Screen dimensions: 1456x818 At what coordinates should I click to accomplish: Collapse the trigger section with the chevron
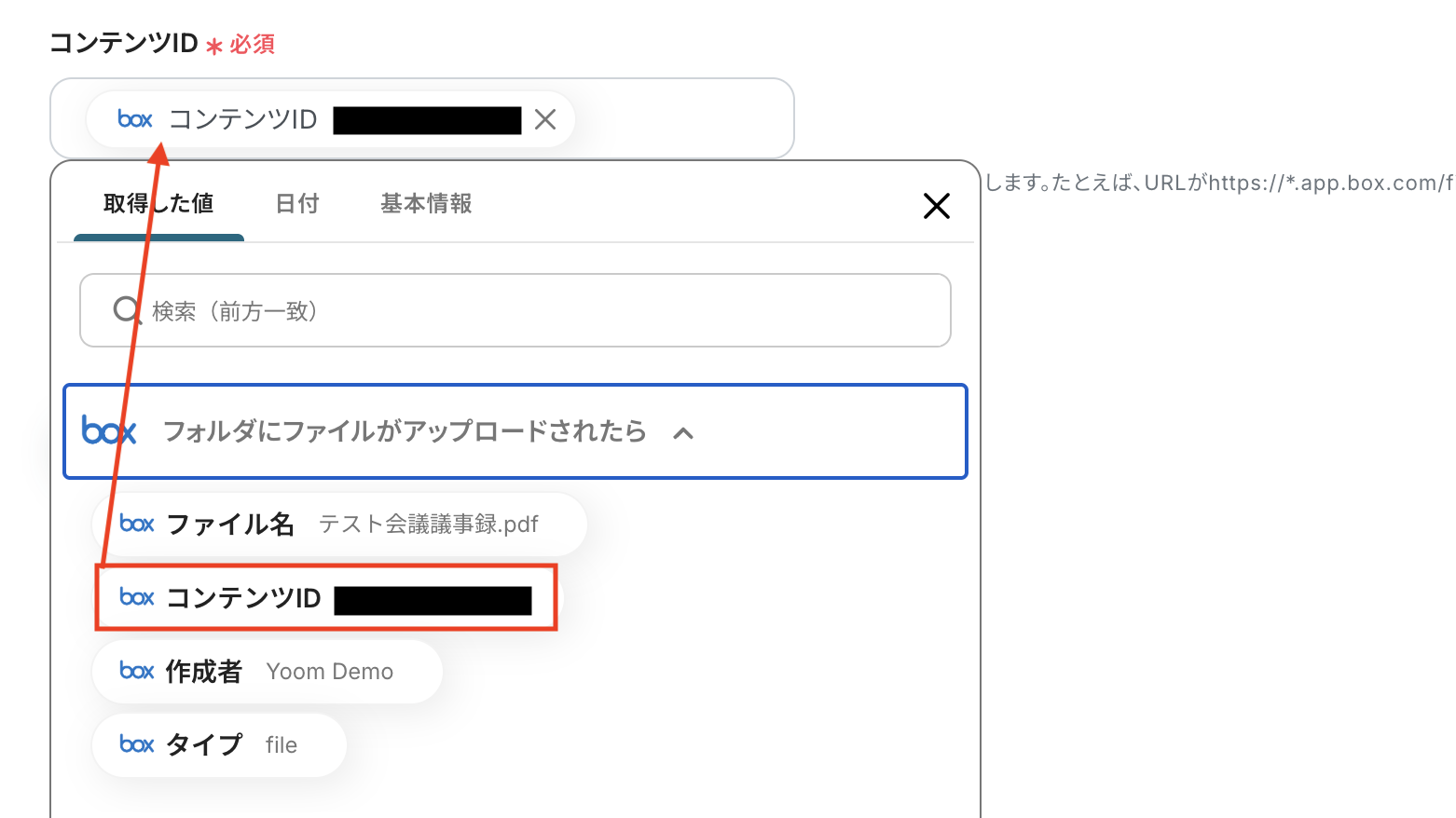click(x=683, y=432)
